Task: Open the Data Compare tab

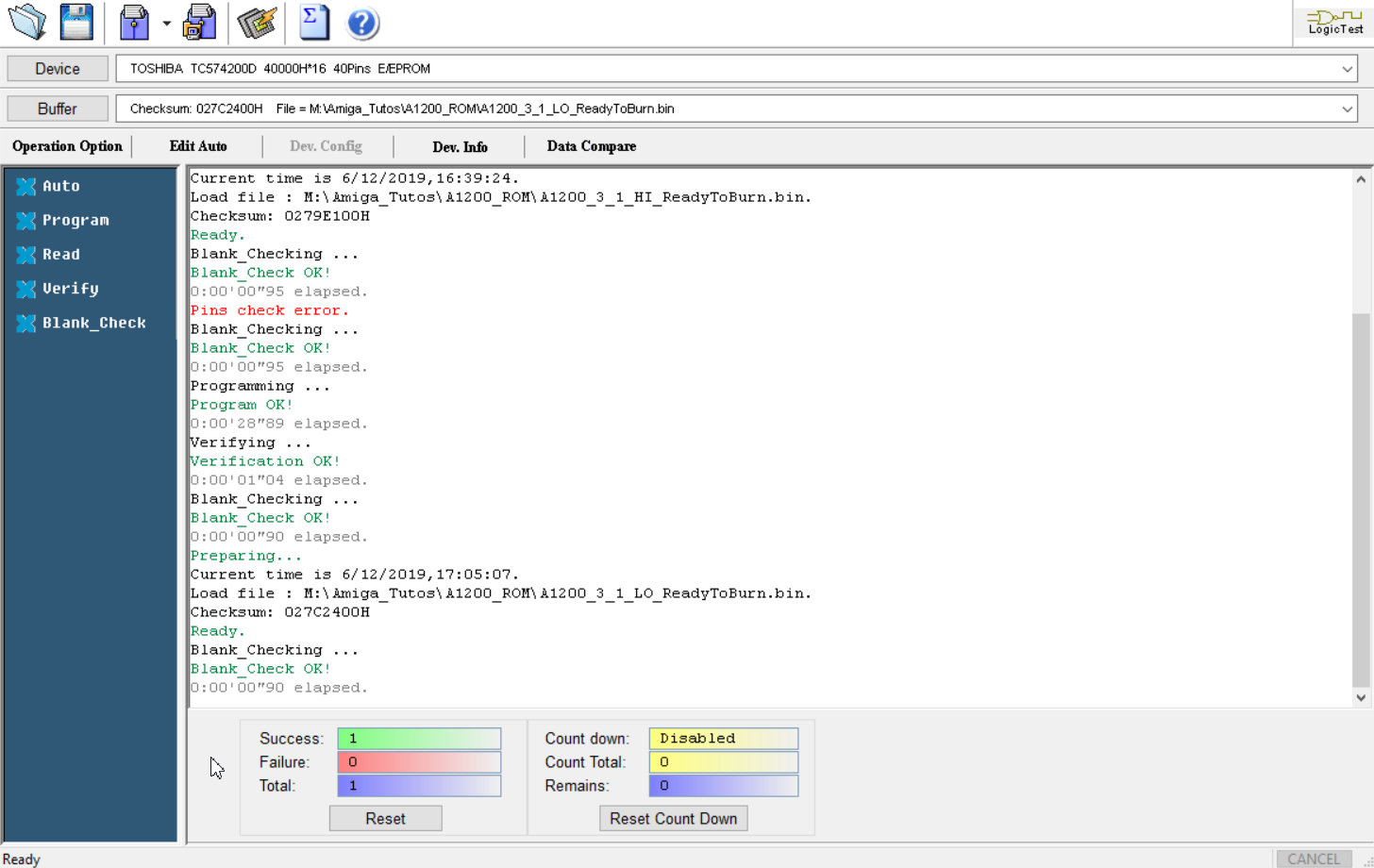Action: 592,146
